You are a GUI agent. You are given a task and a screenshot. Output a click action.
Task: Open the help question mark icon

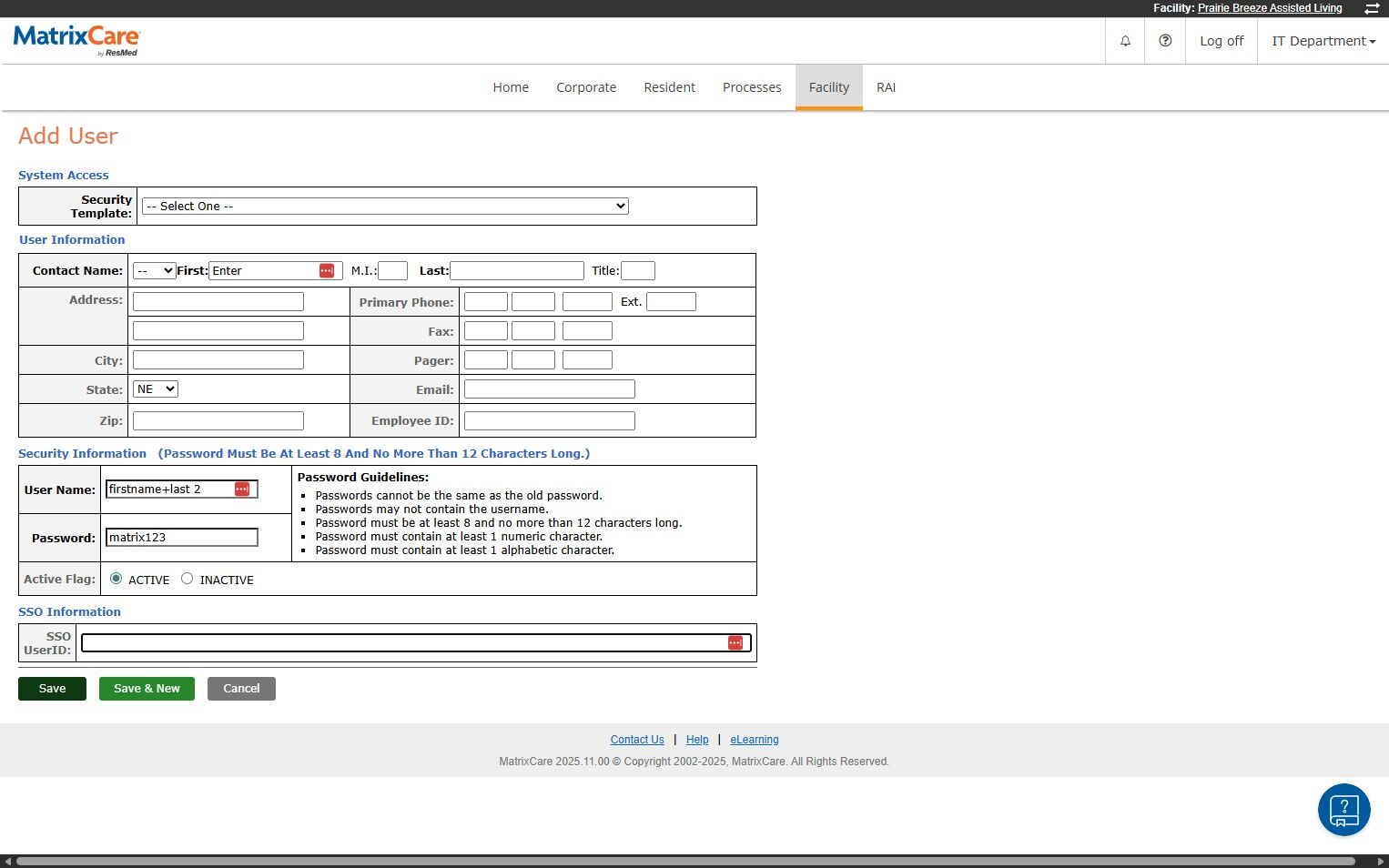1165,41
